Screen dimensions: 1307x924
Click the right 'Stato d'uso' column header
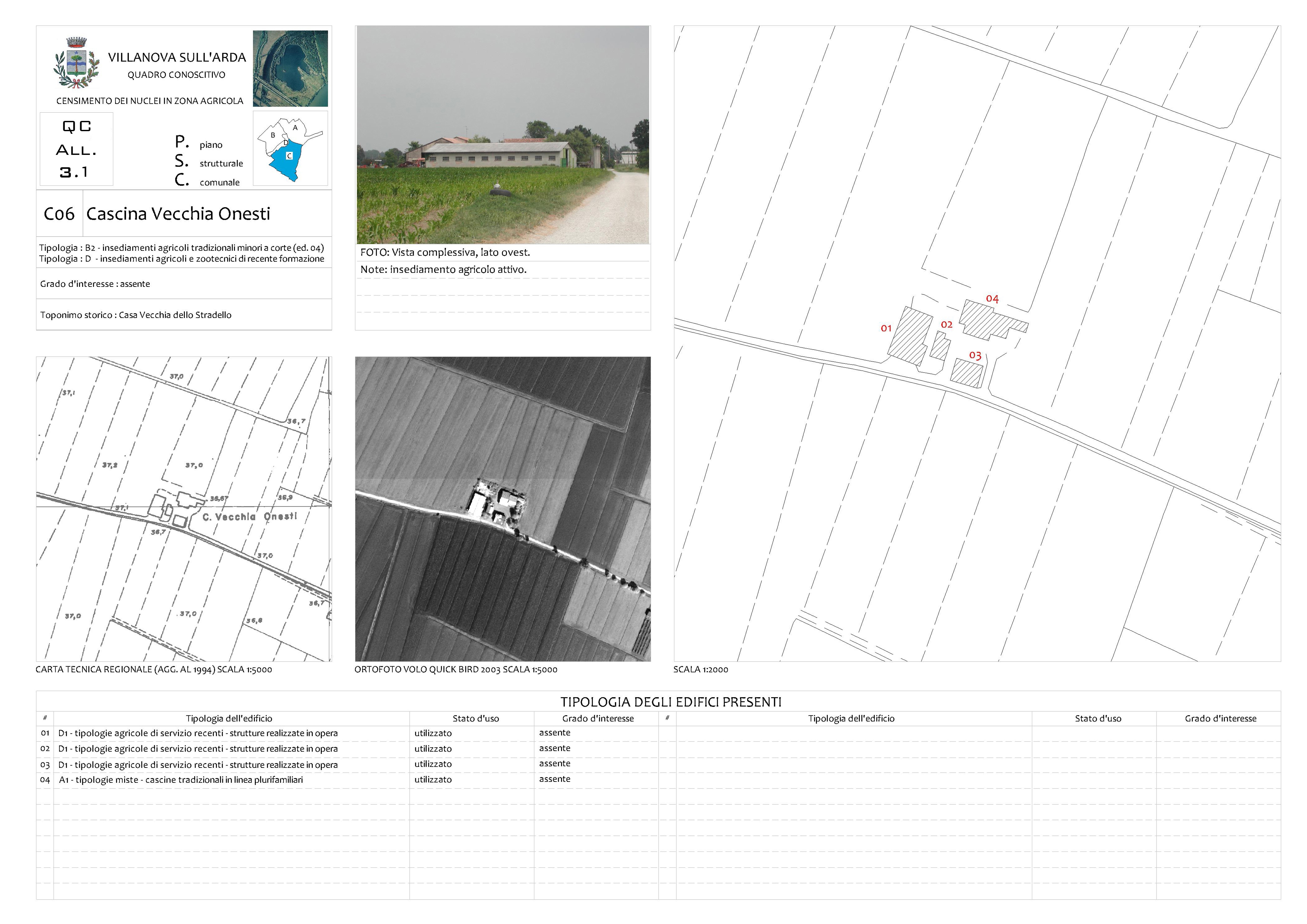coord(1098,719)
